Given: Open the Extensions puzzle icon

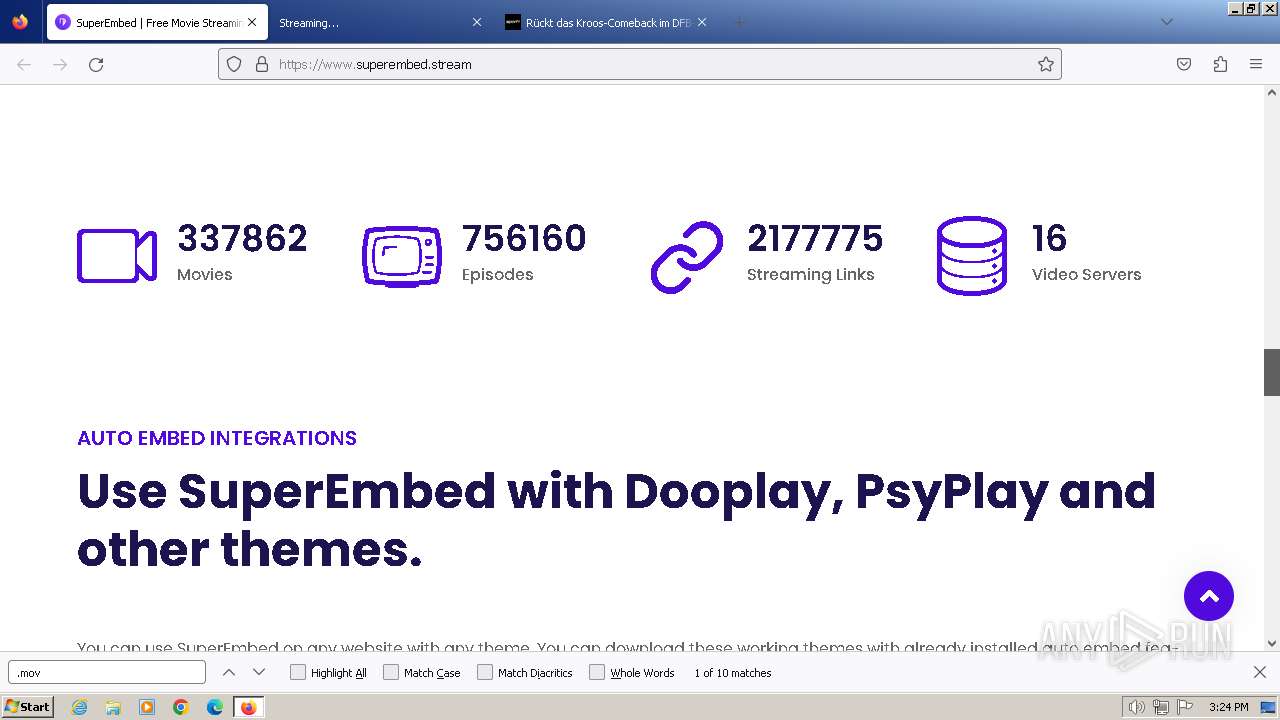Looking at the screenshot, I should 1220,64.
